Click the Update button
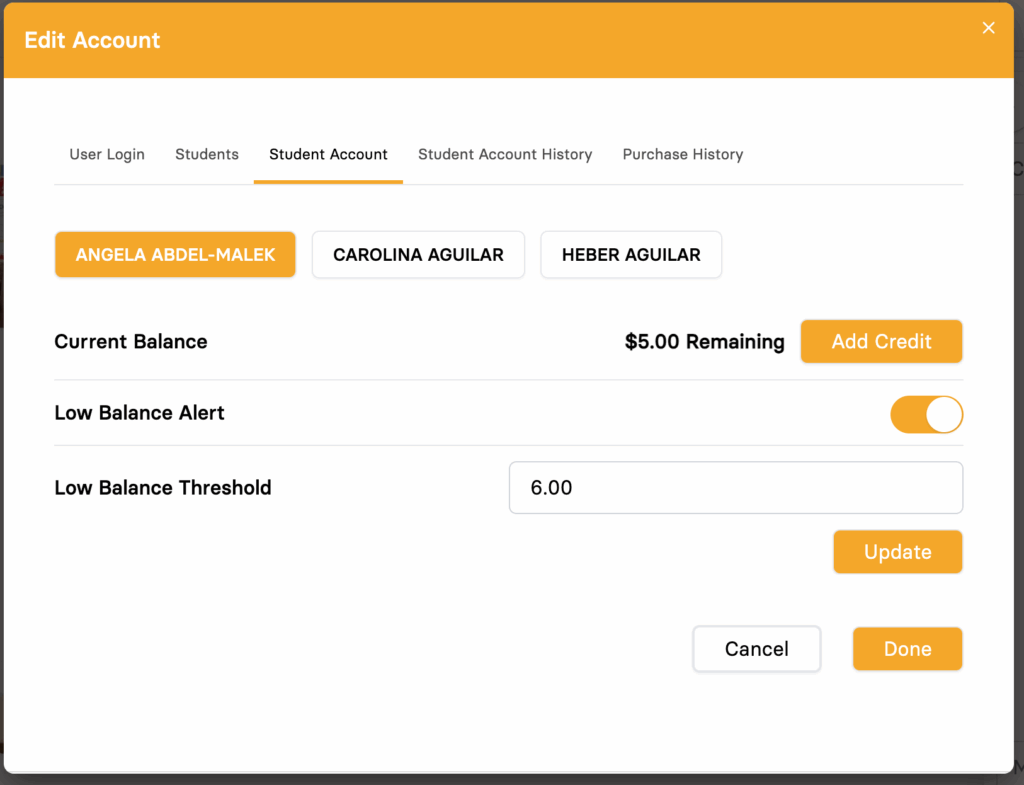The height and width of the screenshot is (785, 1024). coord(897,552)
